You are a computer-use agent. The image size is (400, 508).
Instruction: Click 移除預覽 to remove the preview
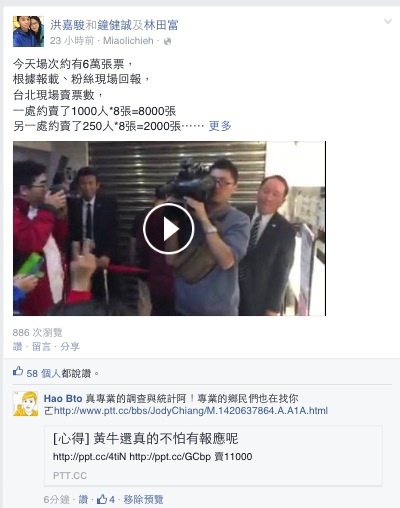point(143,499)
